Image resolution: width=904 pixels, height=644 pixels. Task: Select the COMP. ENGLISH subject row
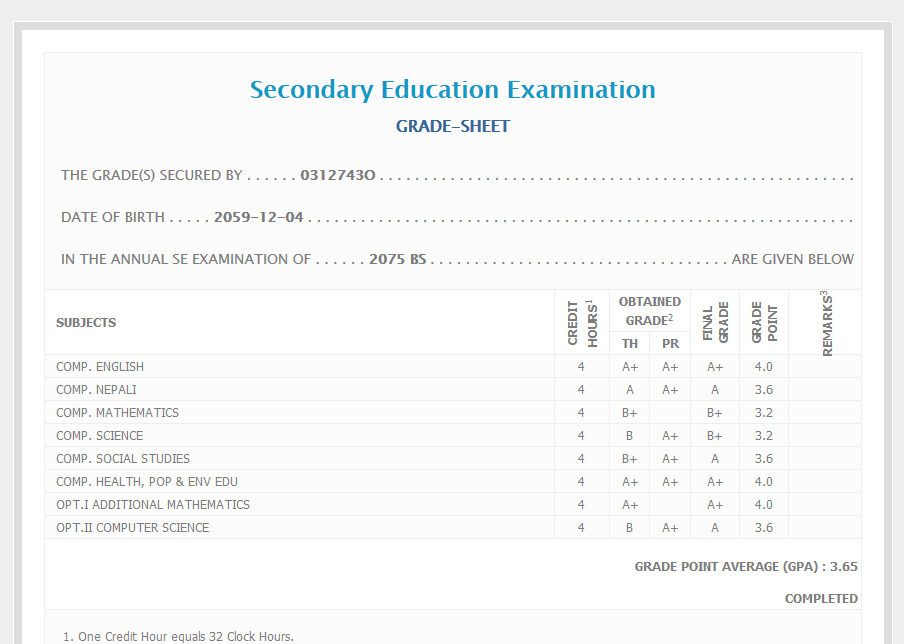[100, 367]
